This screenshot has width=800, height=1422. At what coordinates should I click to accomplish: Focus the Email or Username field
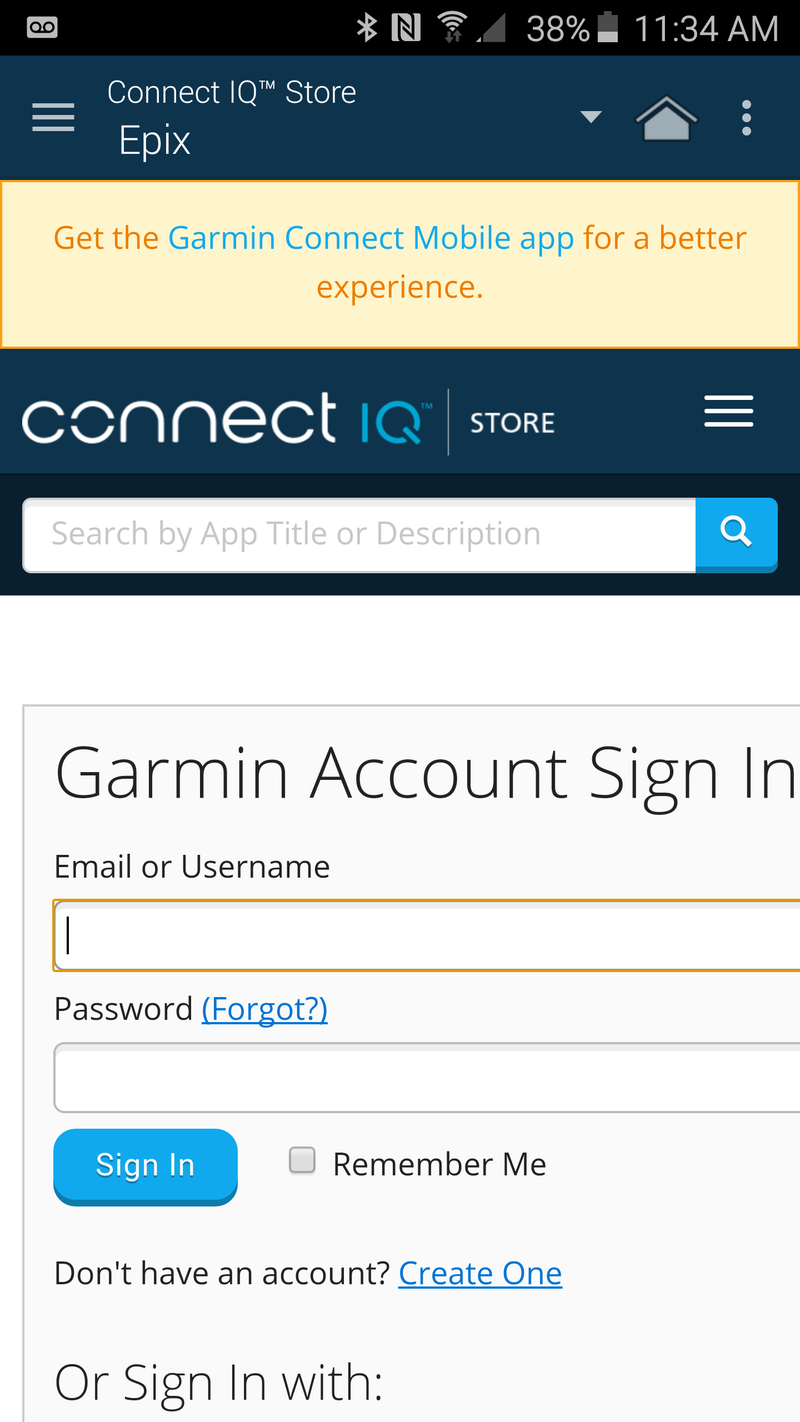click(x=427, y=936)
